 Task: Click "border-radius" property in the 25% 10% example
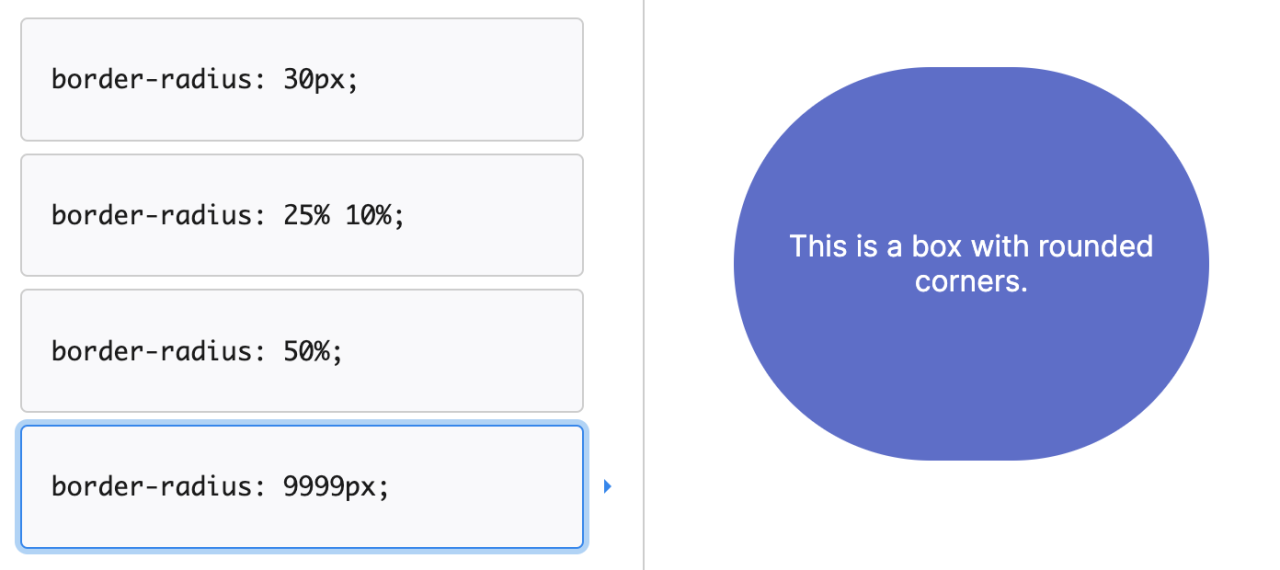click(x=152, y=215)
